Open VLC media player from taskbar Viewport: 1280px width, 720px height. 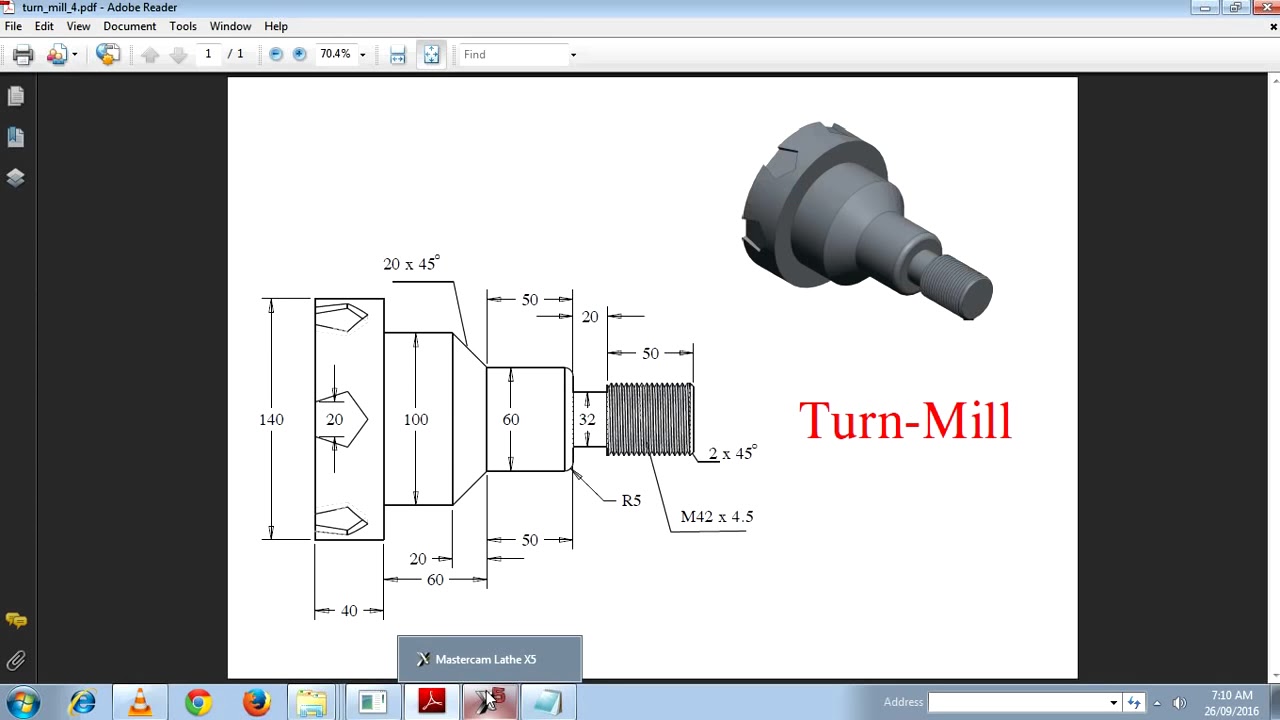coord(140,703)
